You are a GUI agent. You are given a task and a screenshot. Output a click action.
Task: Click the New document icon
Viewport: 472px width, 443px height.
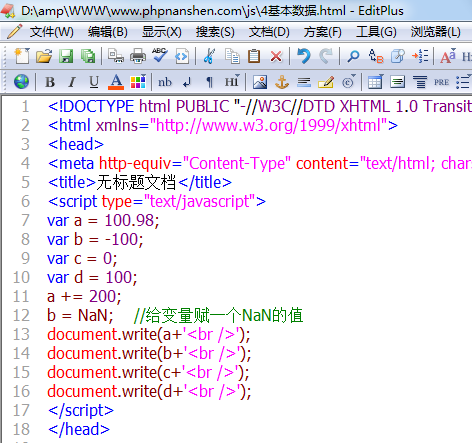(22, 56)
